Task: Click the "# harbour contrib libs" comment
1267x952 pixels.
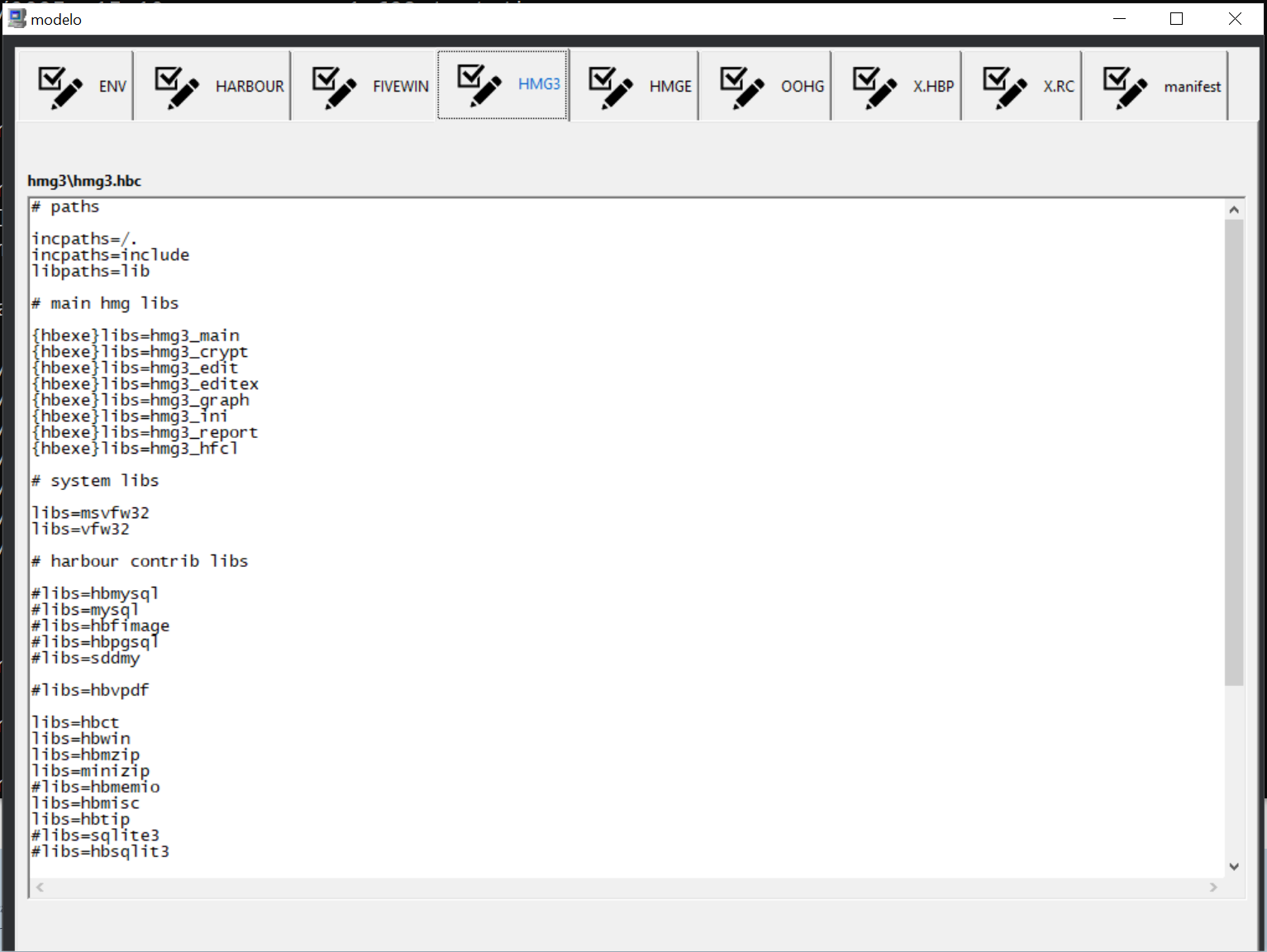Action: (140, 561)
